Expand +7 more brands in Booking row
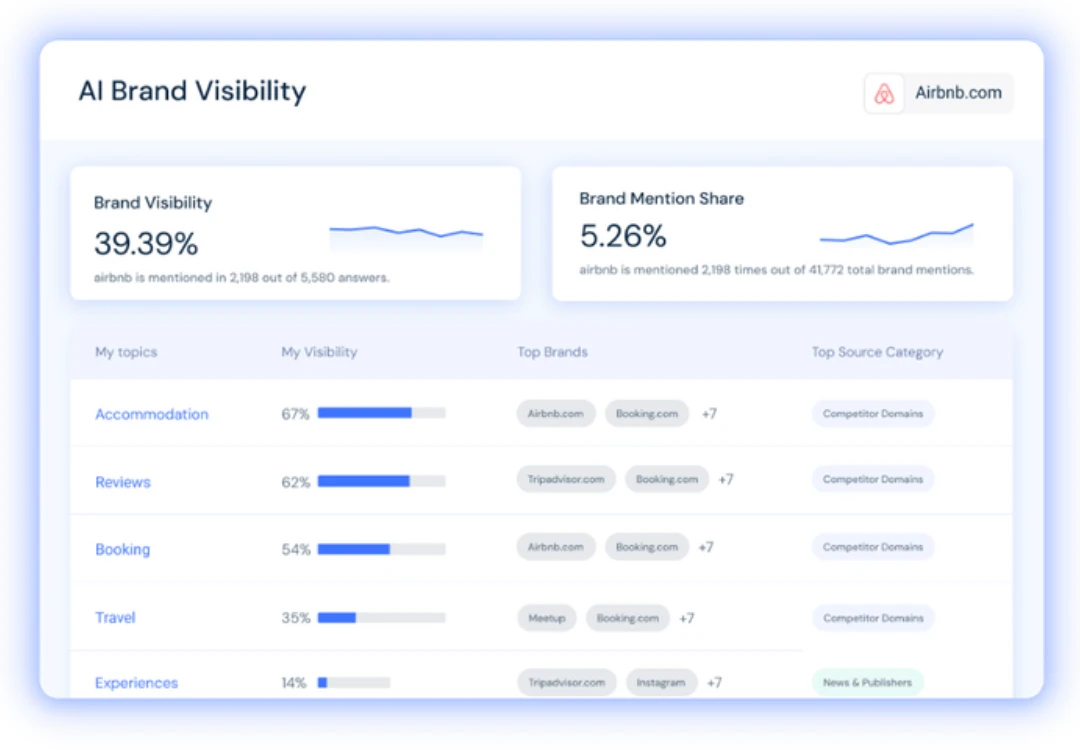 coord(706,548)
